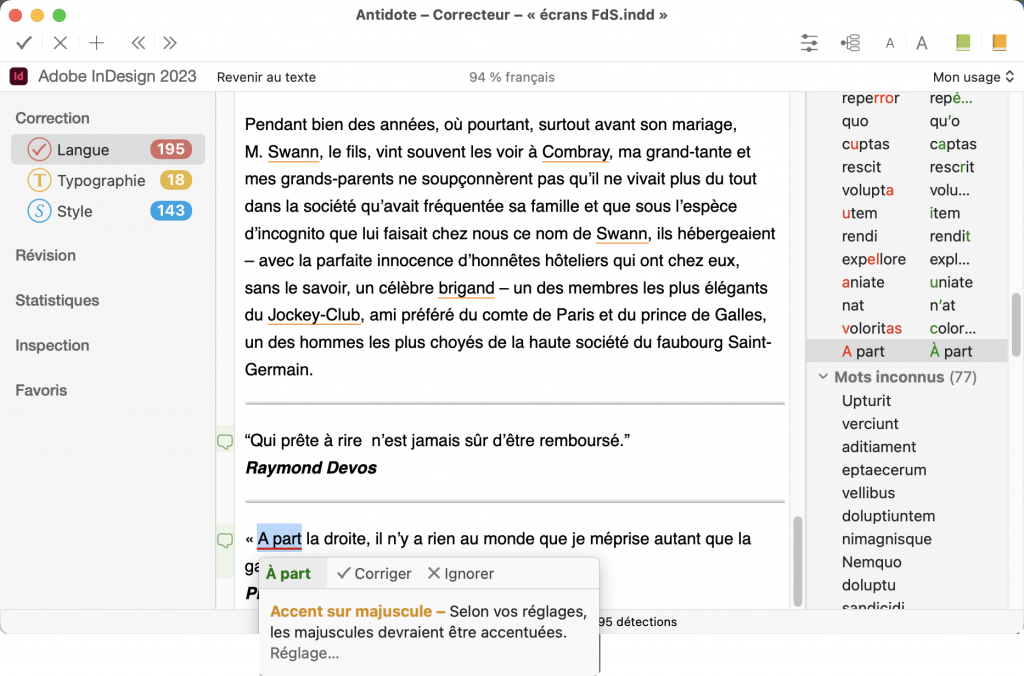The width and height of the screenshot is (1024, 676).
Task: Go to previous detection with double left arrows
Action: (x=138, y=43)
